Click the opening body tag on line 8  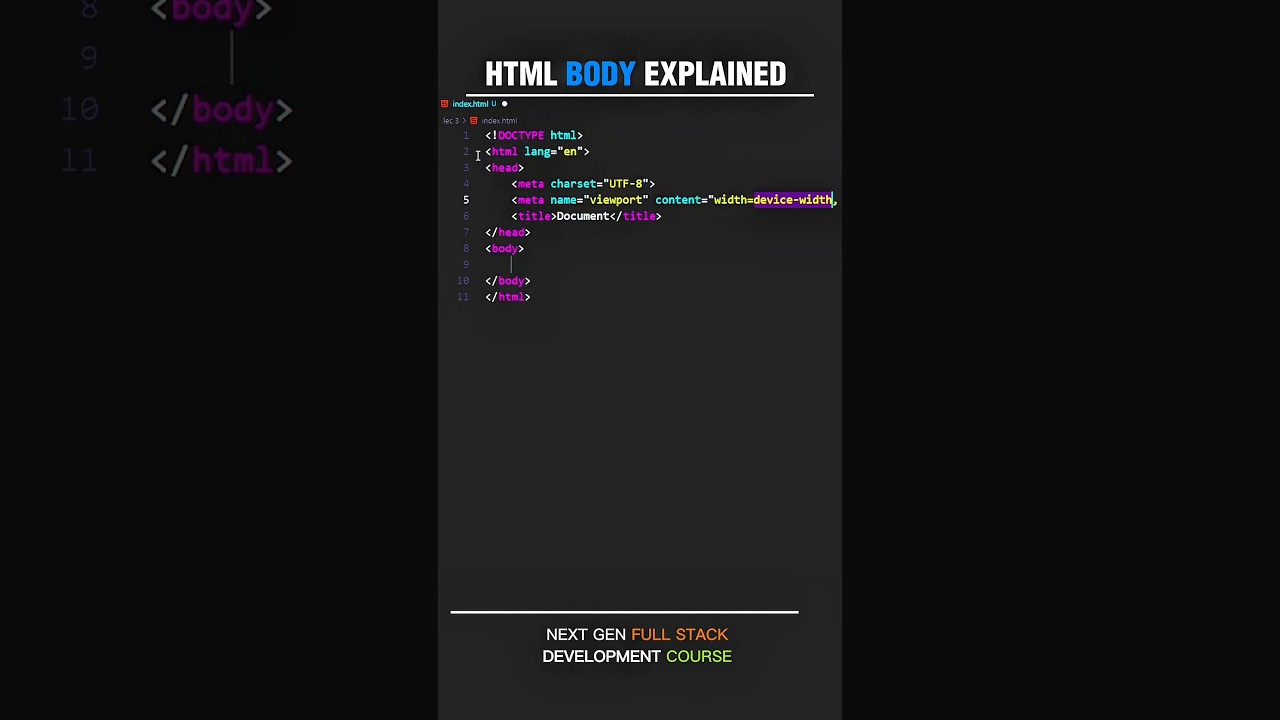point(504,248)
